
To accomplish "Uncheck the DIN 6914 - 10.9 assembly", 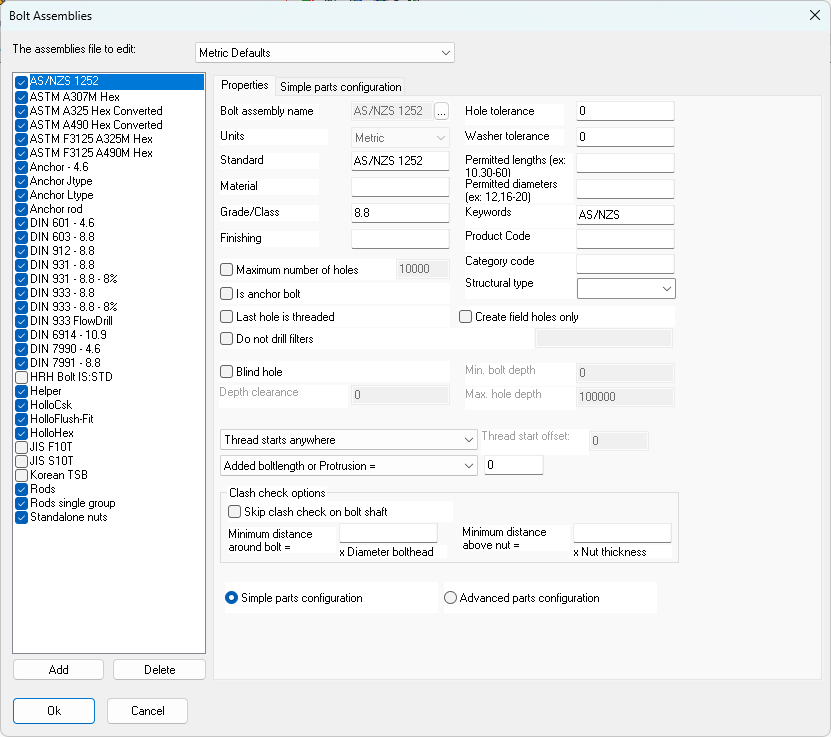I will [x=22, y=335].
